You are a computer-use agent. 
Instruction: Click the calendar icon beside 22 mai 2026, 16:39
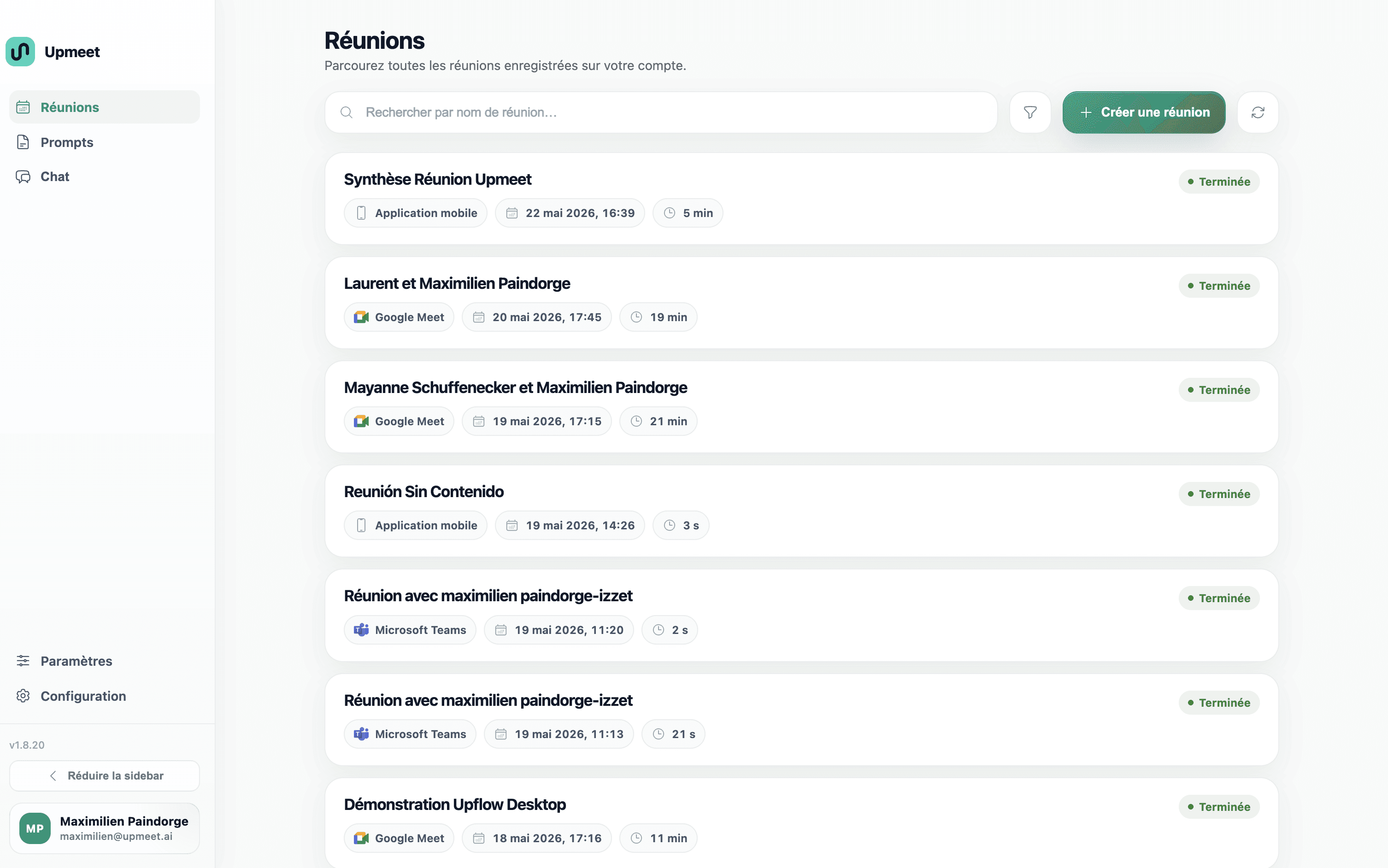click(x=512, y=213)
